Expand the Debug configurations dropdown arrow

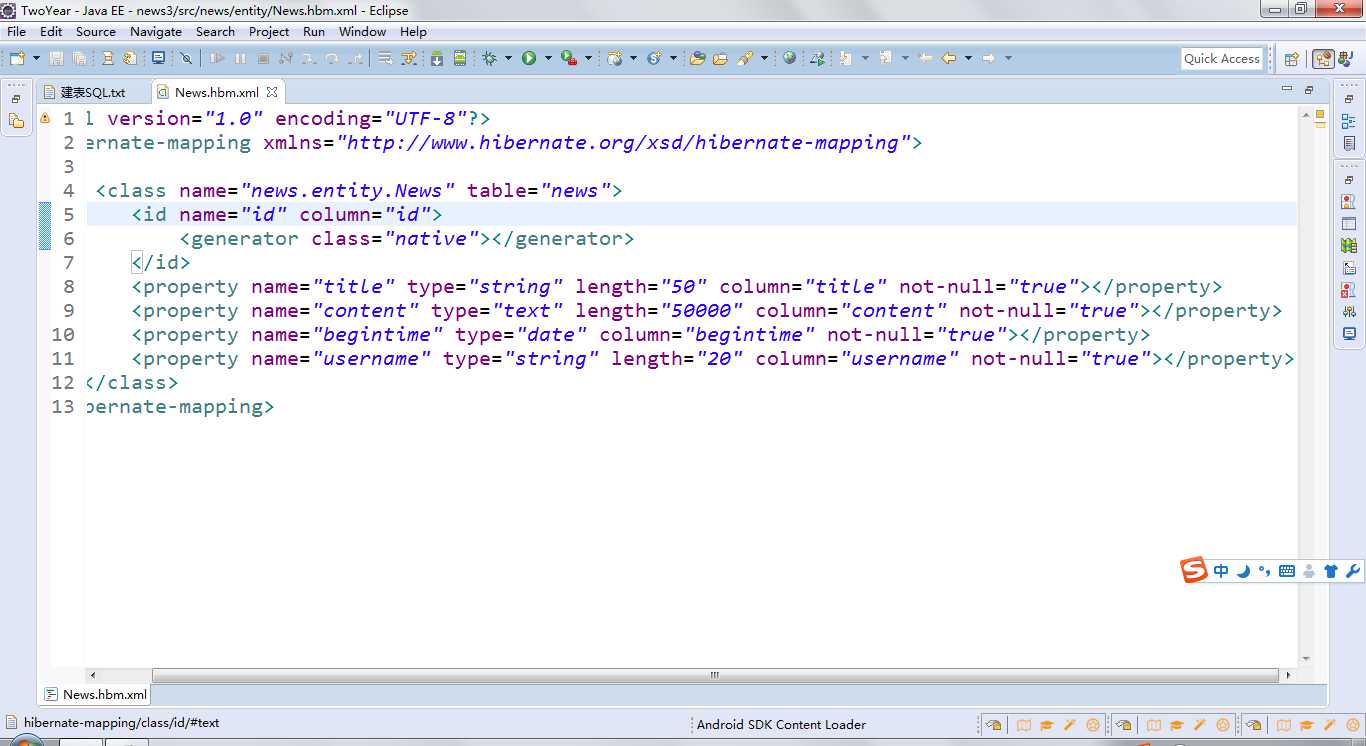pos(508,58)
